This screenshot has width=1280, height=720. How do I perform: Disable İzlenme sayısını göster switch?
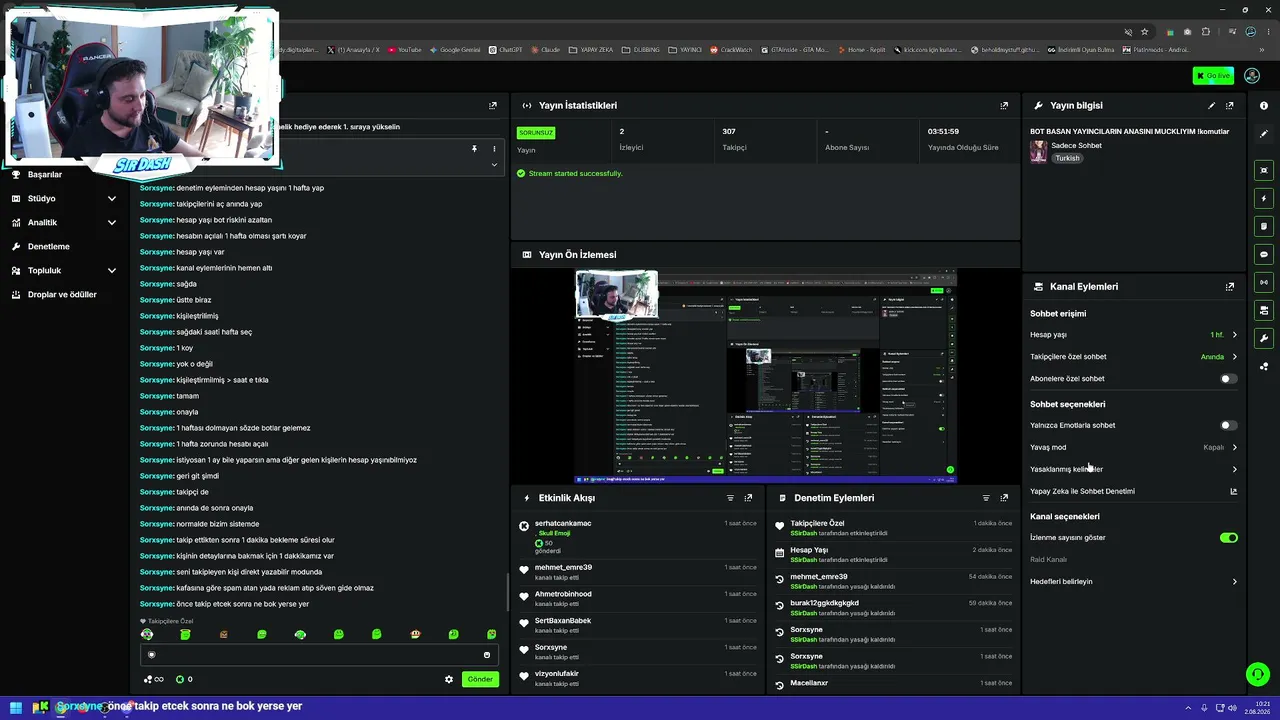[1229, 538]
